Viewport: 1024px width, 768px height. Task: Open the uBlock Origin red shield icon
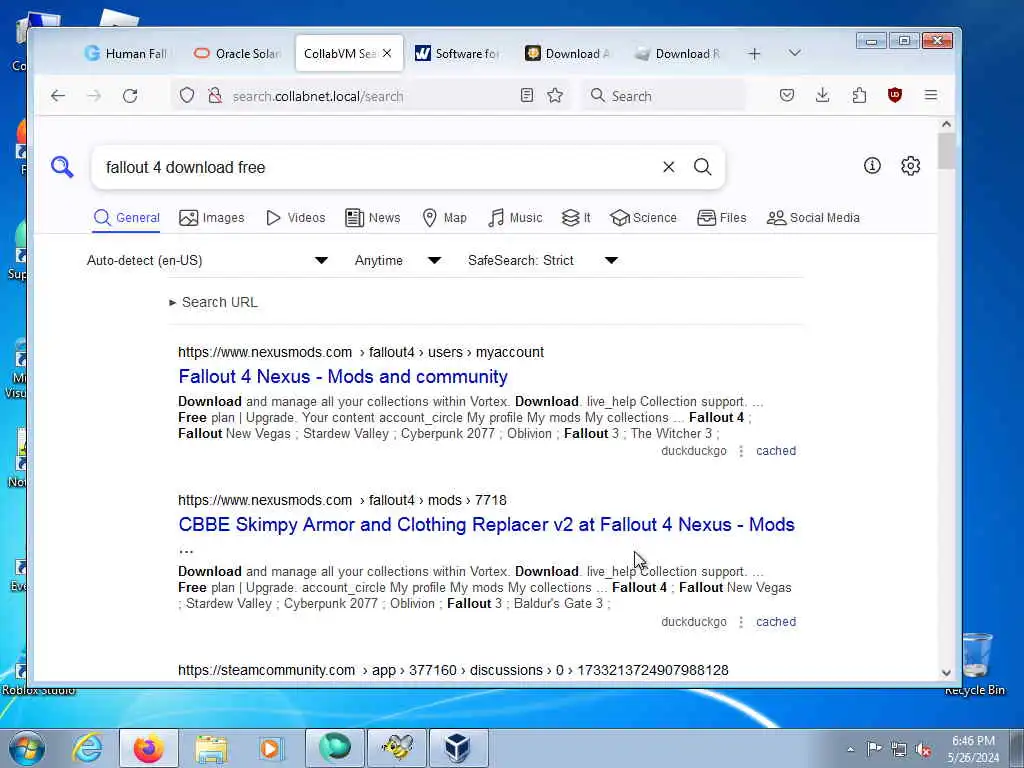[895, 95]
